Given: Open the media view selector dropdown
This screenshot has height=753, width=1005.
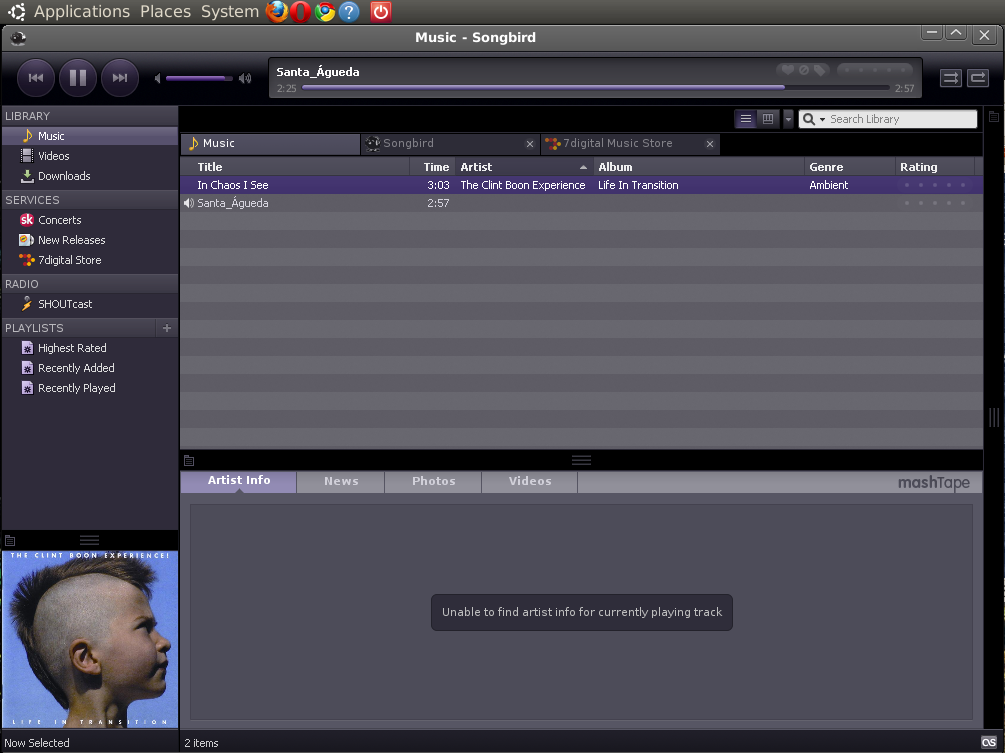Looking at the screenshot, I should 788,118.
